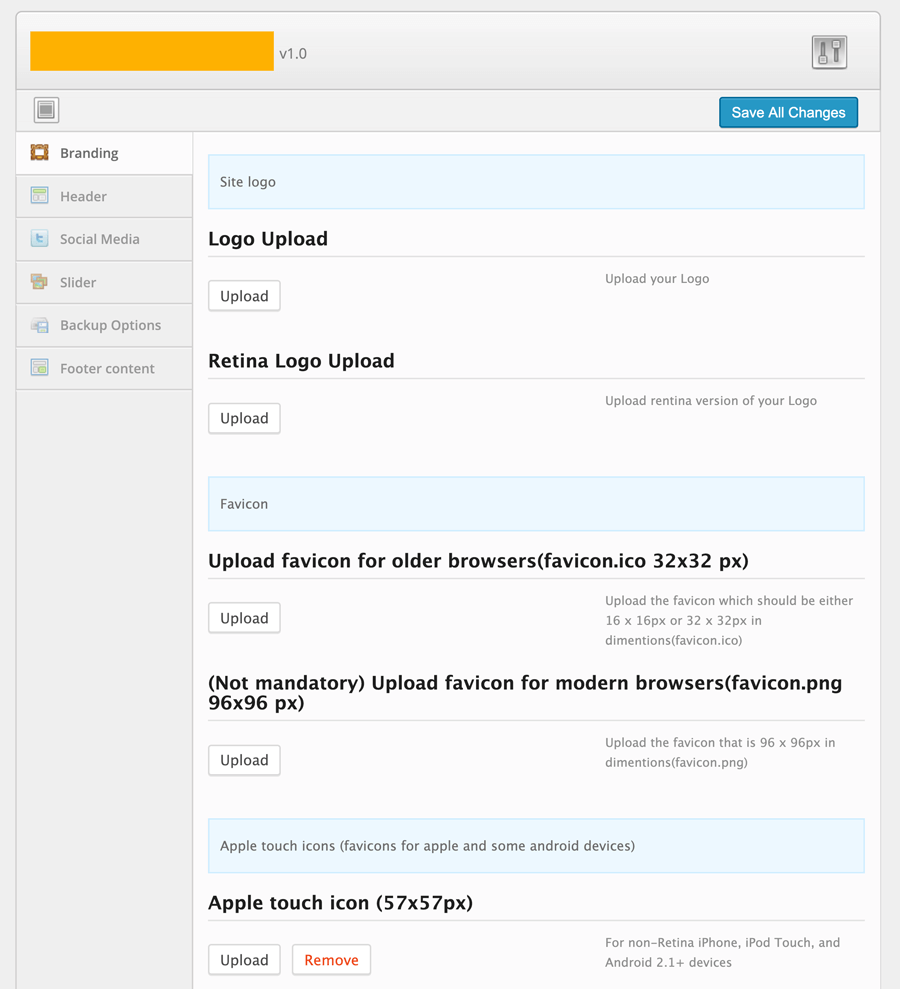This screenshot has height=989, width=900.
Task: Click the Footer content icon in the sidebar
Action: coord(39,367)
